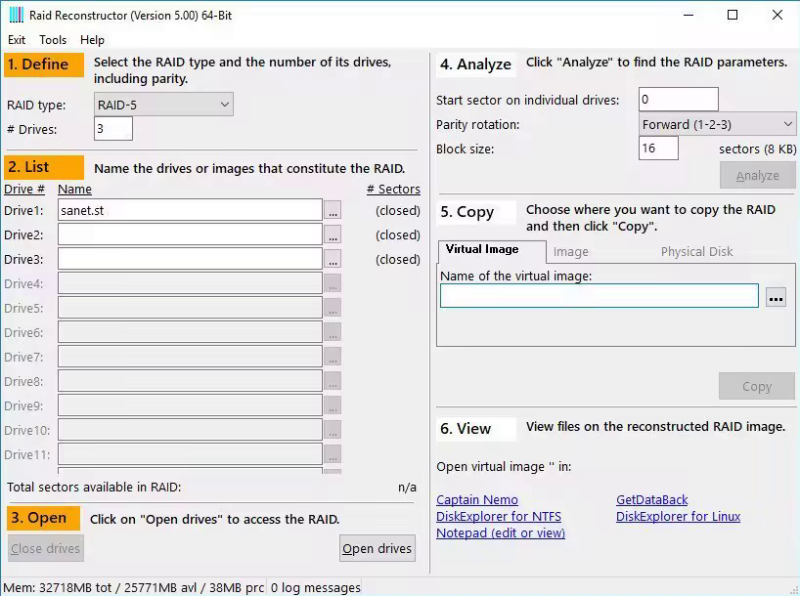Click browse button for Drive3

(x=333, y=259)
